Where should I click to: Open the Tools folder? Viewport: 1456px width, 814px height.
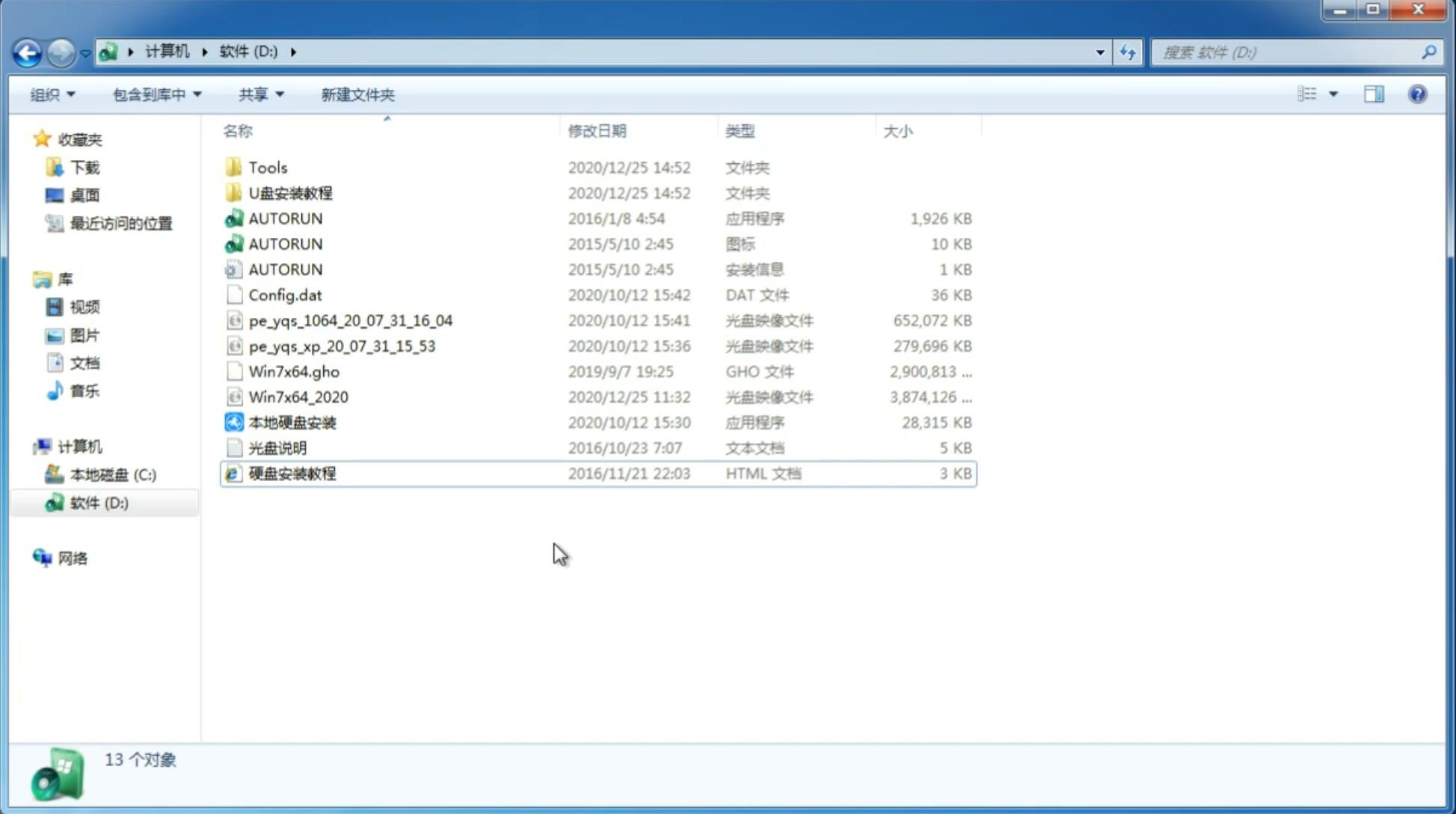coord(267,167)
